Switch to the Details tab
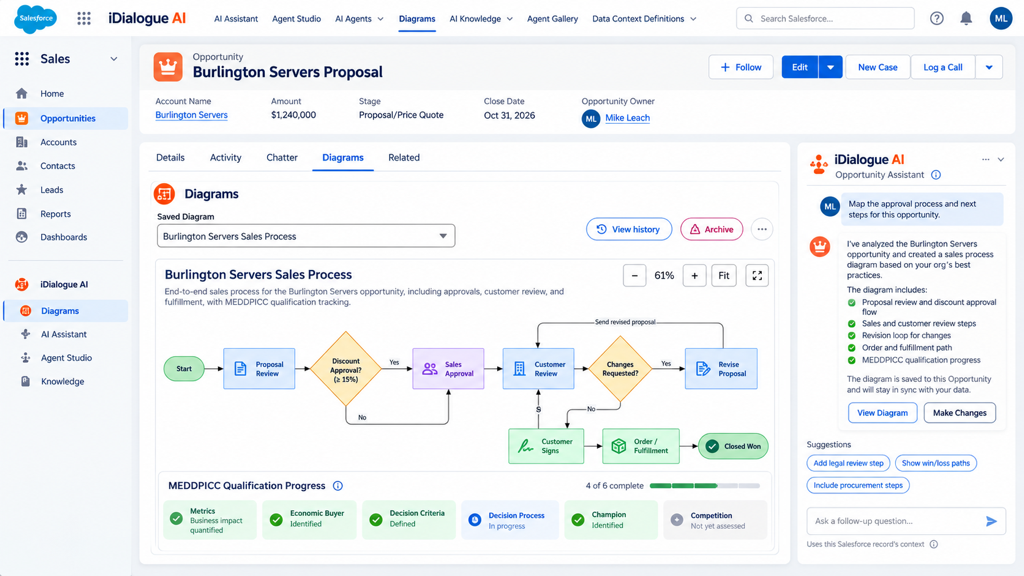The image size is (1024, 576). pos(170,157)
